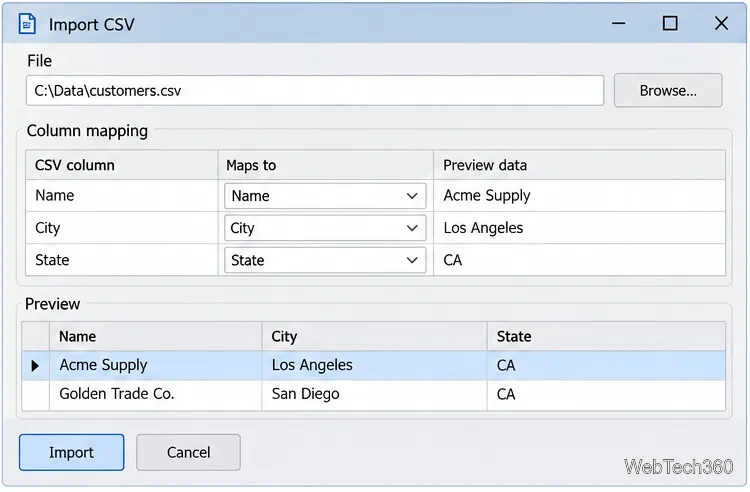
Task: Minimize the Import CSV window
Action: point(618,23)
